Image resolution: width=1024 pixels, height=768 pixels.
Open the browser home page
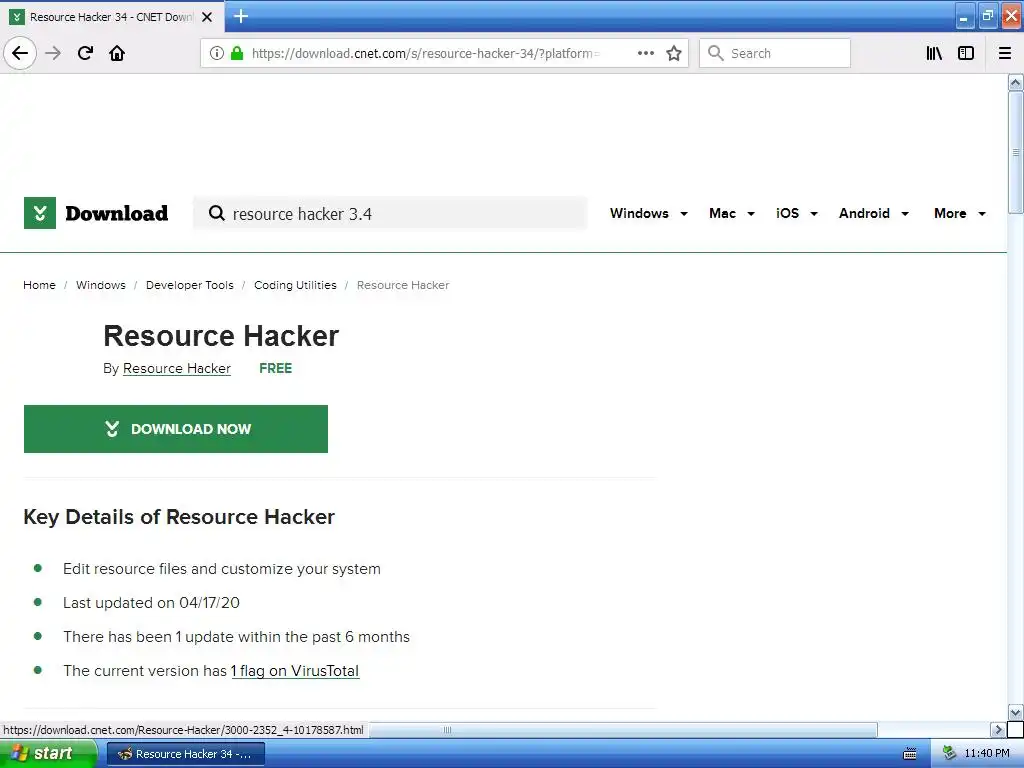tap(117, 53)
